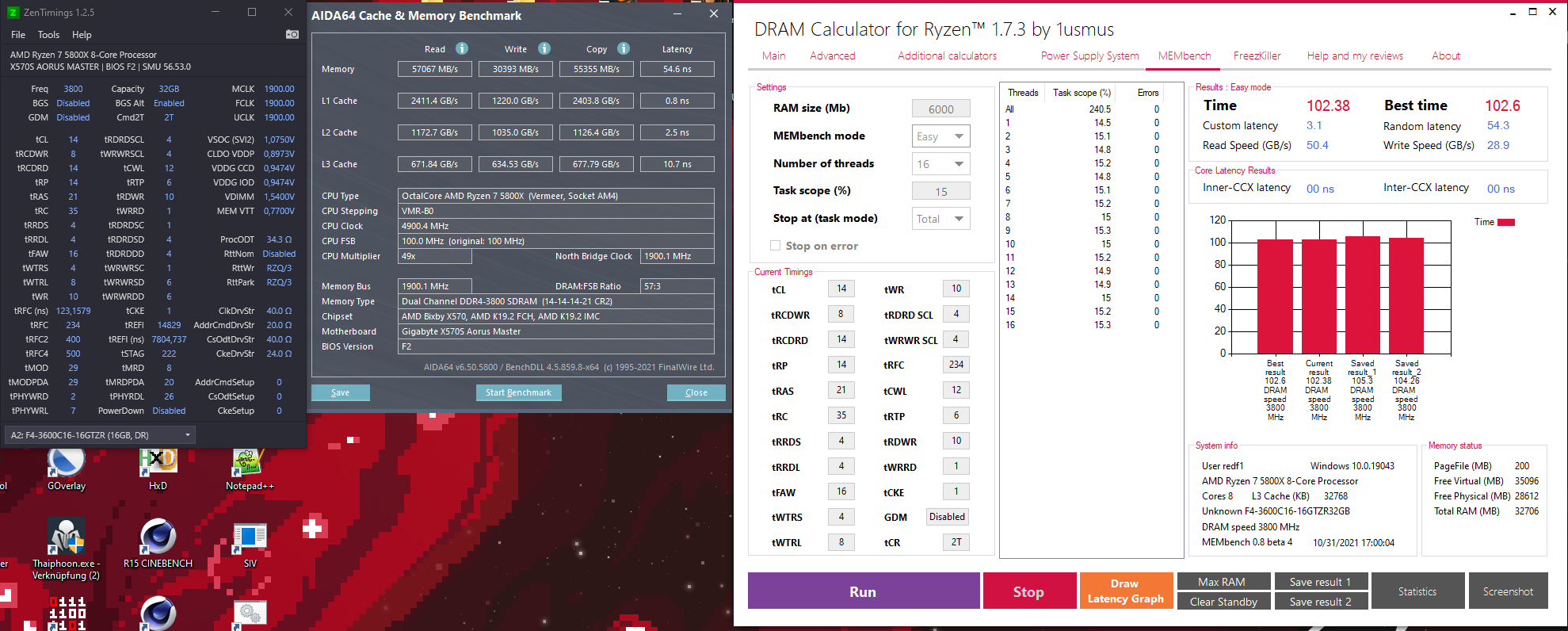Switch to Power Supply System tab
Screen dimensions: 1568x631
1090,55
